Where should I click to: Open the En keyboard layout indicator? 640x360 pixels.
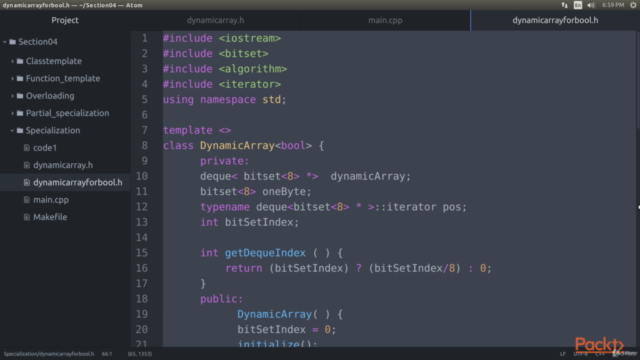(578, 5)
